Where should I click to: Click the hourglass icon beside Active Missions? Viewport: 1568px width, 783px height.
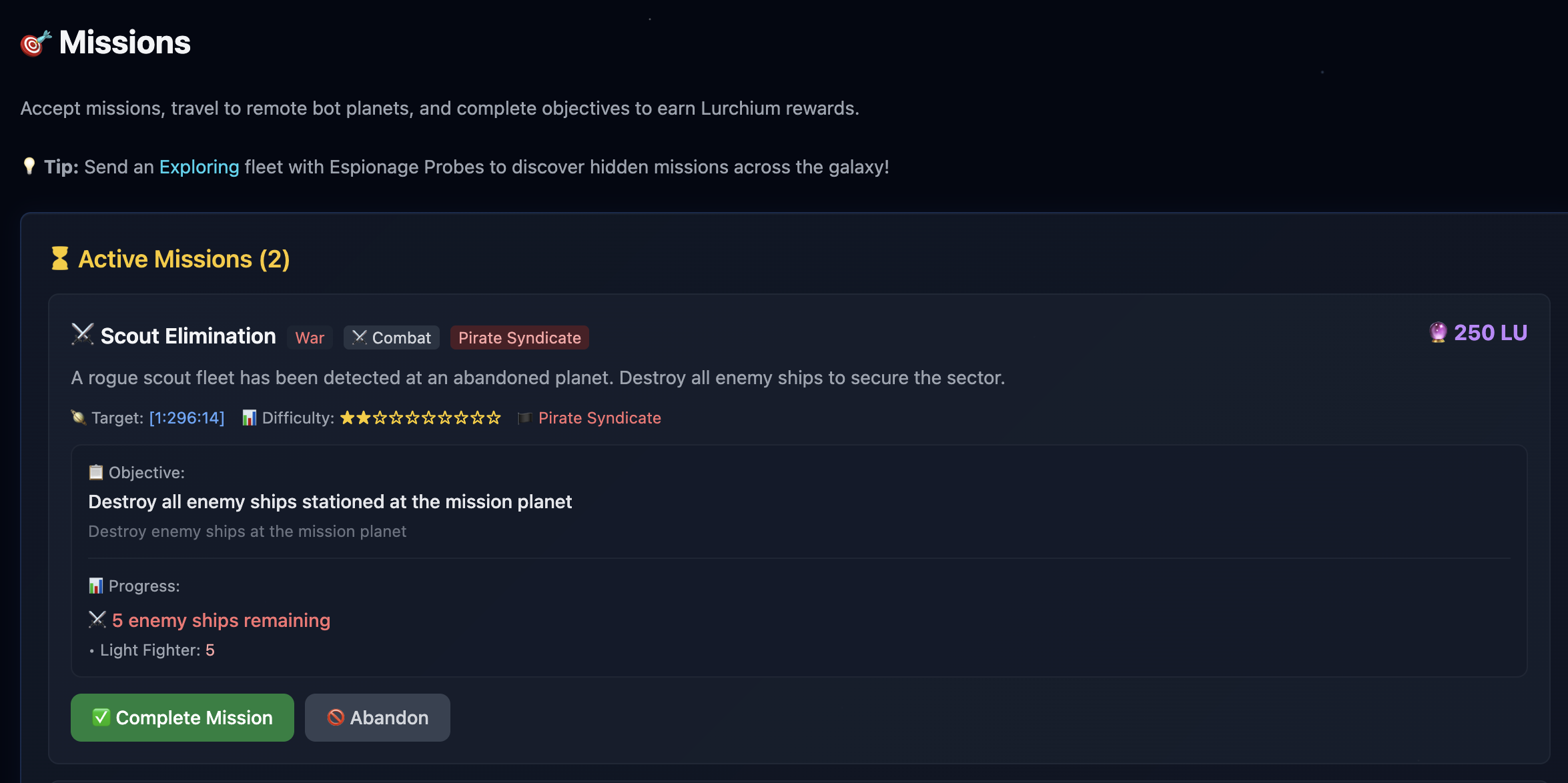pyautogui.click(x=59, y=259)
